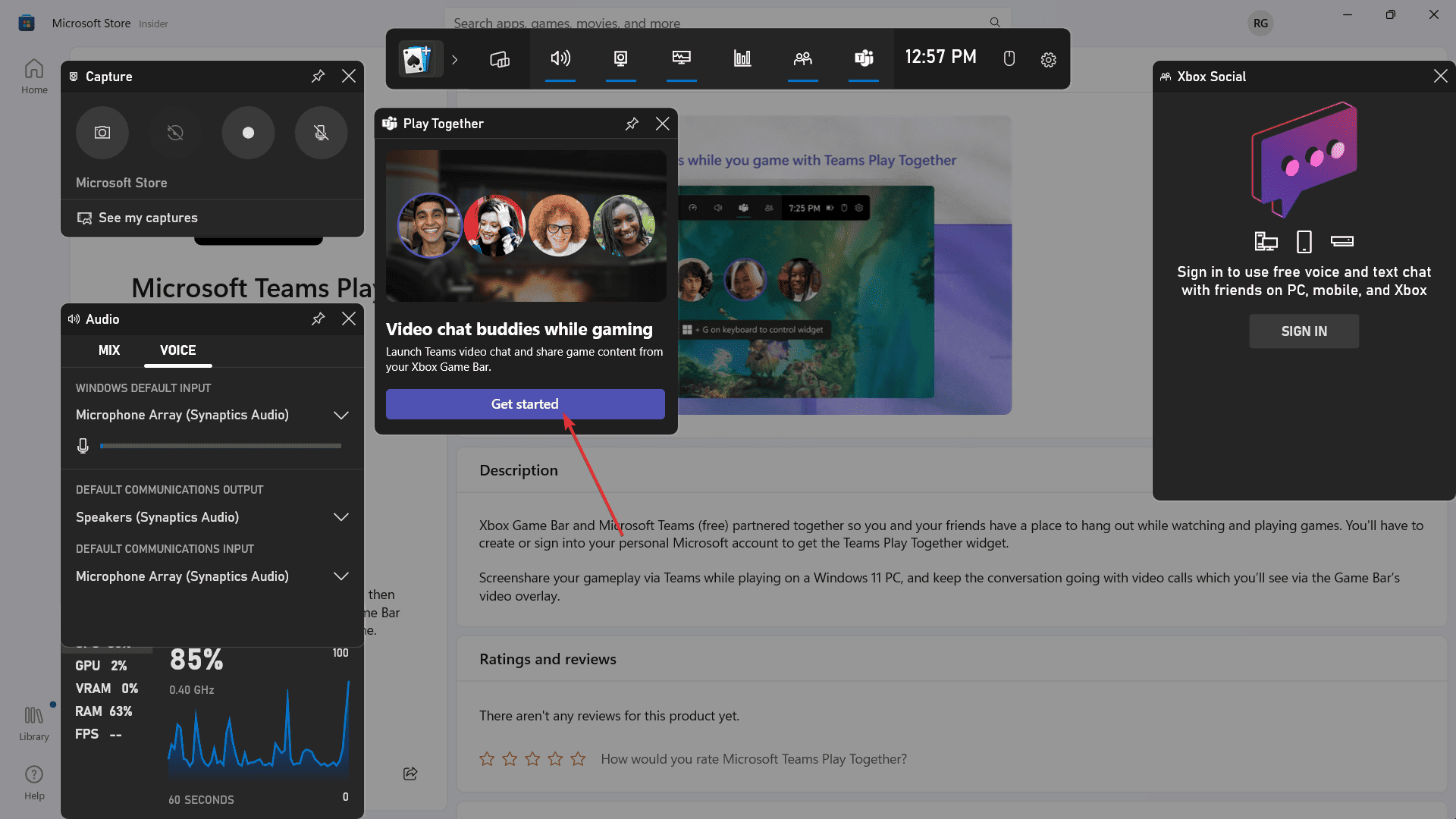The height and width of the screenshot is (819, 1456).
Task: Click Get started button in Play Together
Action: [x=525, y=404]
